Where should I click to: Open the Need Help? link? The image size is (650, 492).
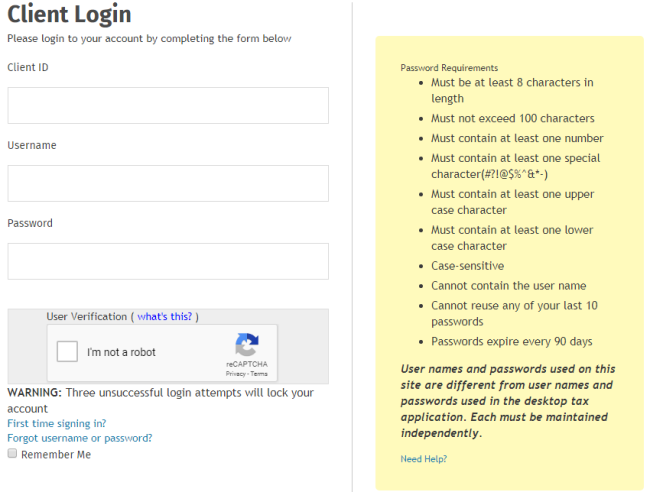coord(423,459)
